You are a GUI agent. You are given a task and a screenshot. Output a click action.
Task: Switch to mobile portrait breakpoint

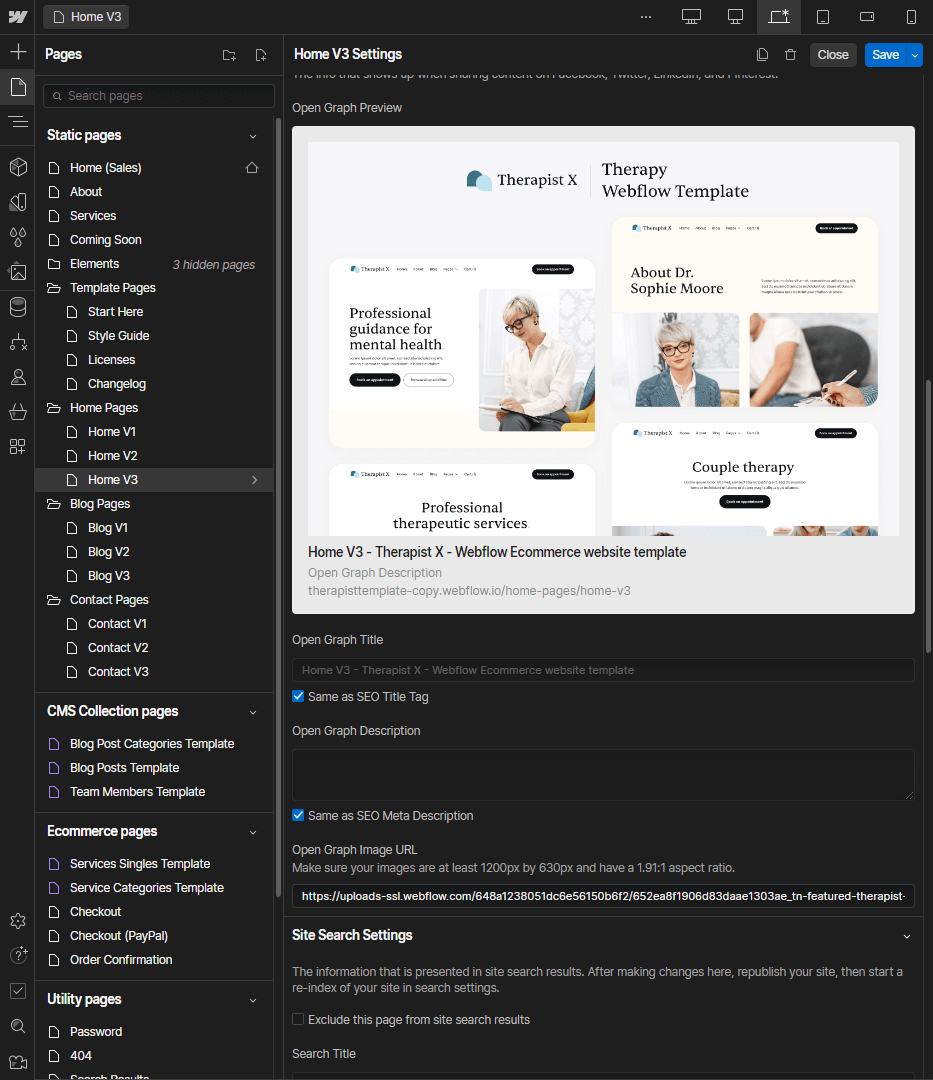click(x=909, y=17)
